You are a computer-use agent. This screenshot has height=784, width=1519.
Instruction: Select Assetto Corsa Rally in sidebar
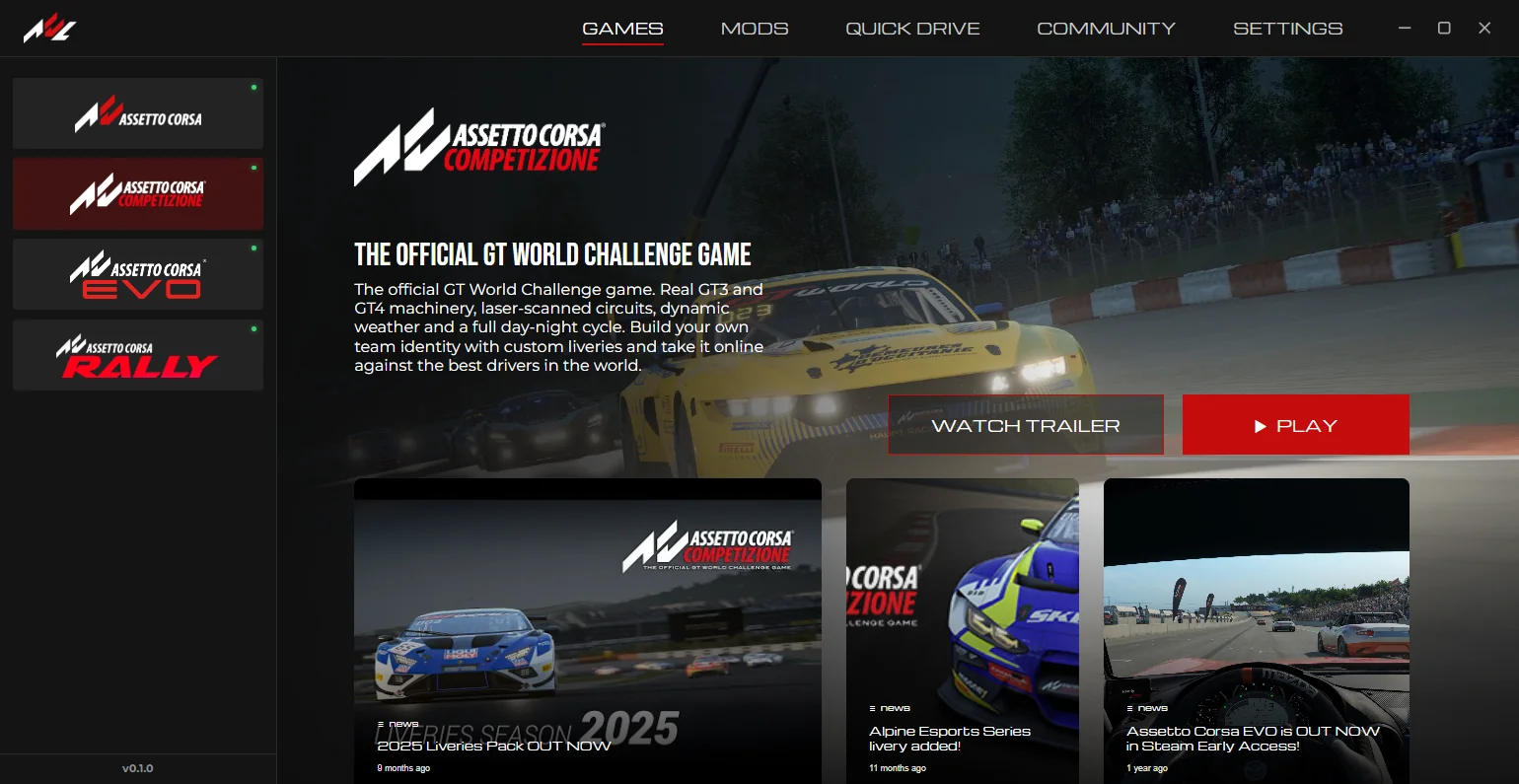pos(138,355)
